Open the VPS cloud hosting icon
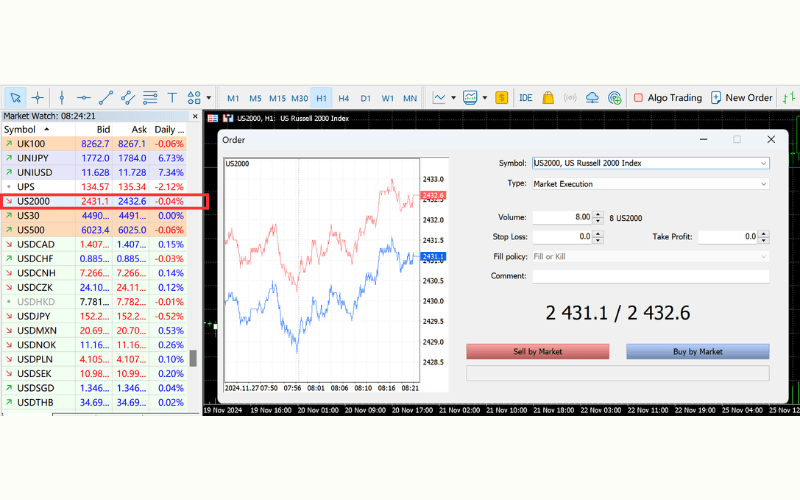This screenshot has height=500, width=800. tap(592, 97)
